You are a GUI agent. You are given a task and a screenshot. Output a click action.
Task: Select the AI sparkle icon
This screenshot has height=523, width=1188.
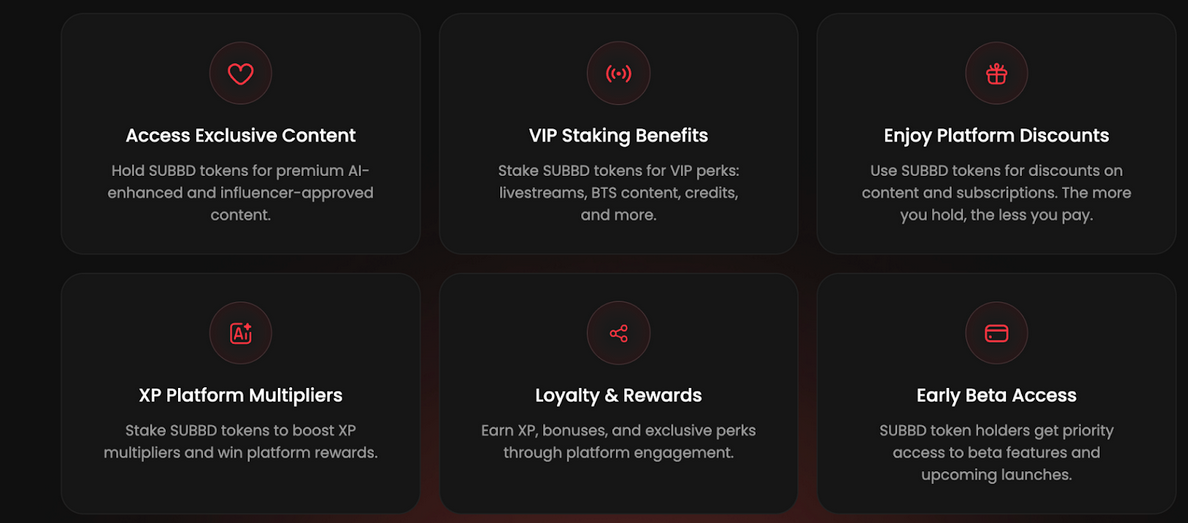[x=240, y=333]
